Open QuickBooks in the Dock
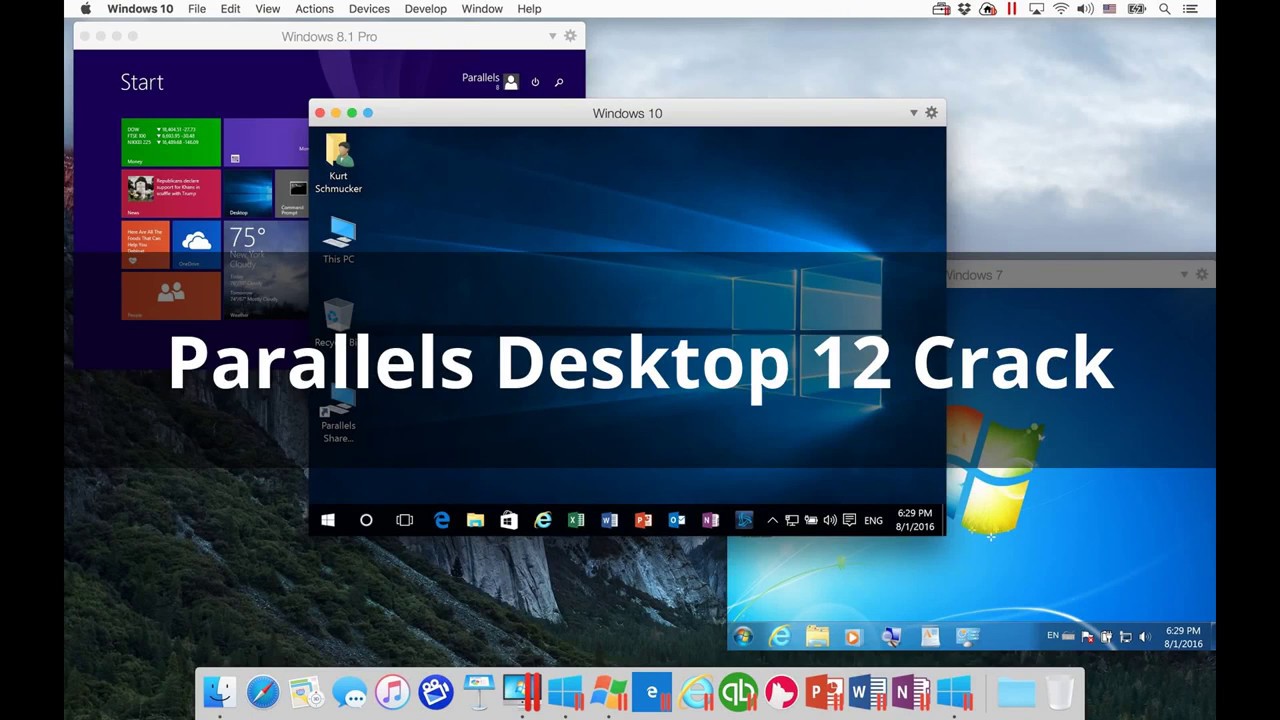Viewport: 1280px width, 720px height. (x=738, y=692)
